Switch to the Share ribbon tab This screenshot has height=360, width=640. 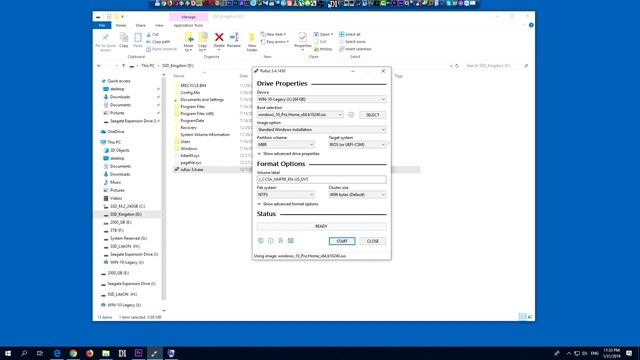(x=140, y=25)
